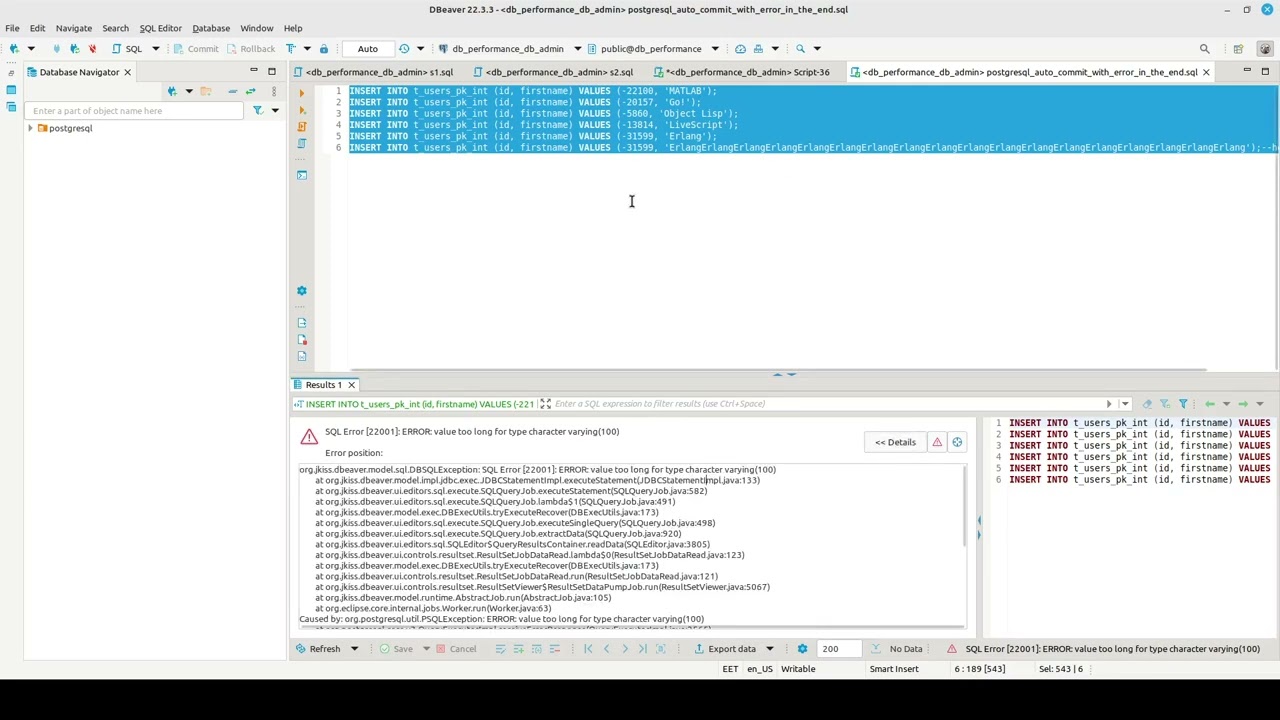Image resolution: width=1280 pixels, height=720 pixels.
Task: Click the Refresh button in results bar
Action: (x=317, y=649)
